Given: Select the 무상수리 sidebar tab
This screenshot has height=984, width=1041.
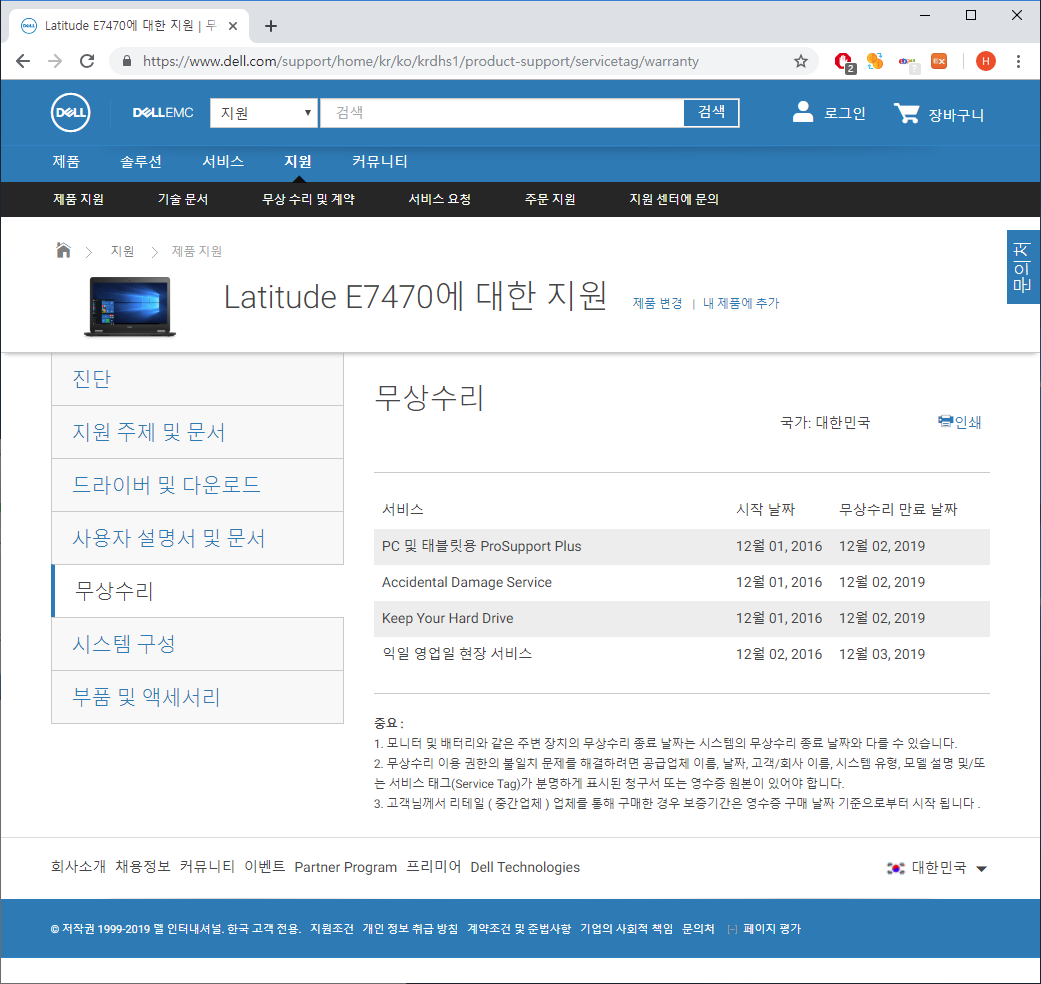Looking at the screenshot, I should click(197, 591).
